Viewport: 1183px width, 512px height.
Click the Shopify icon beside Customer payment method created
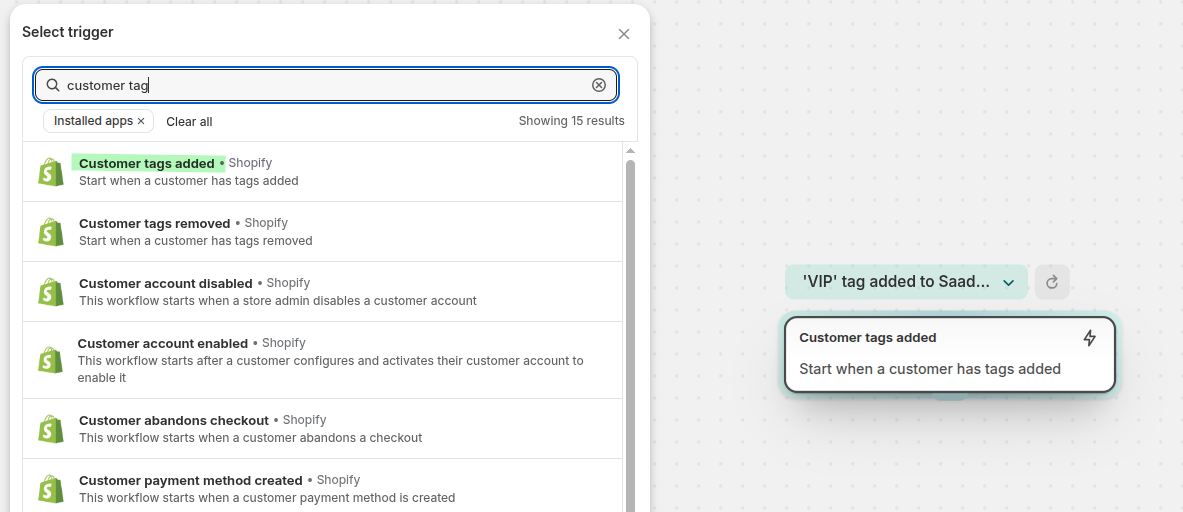pyautogui.click(x=51, y=489)
